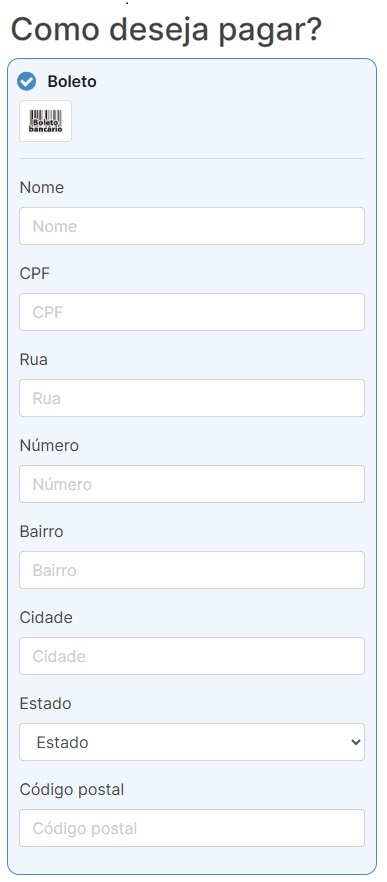Select the Boleto payment radio checkmark
387x882 pixels.
point(26,82)
